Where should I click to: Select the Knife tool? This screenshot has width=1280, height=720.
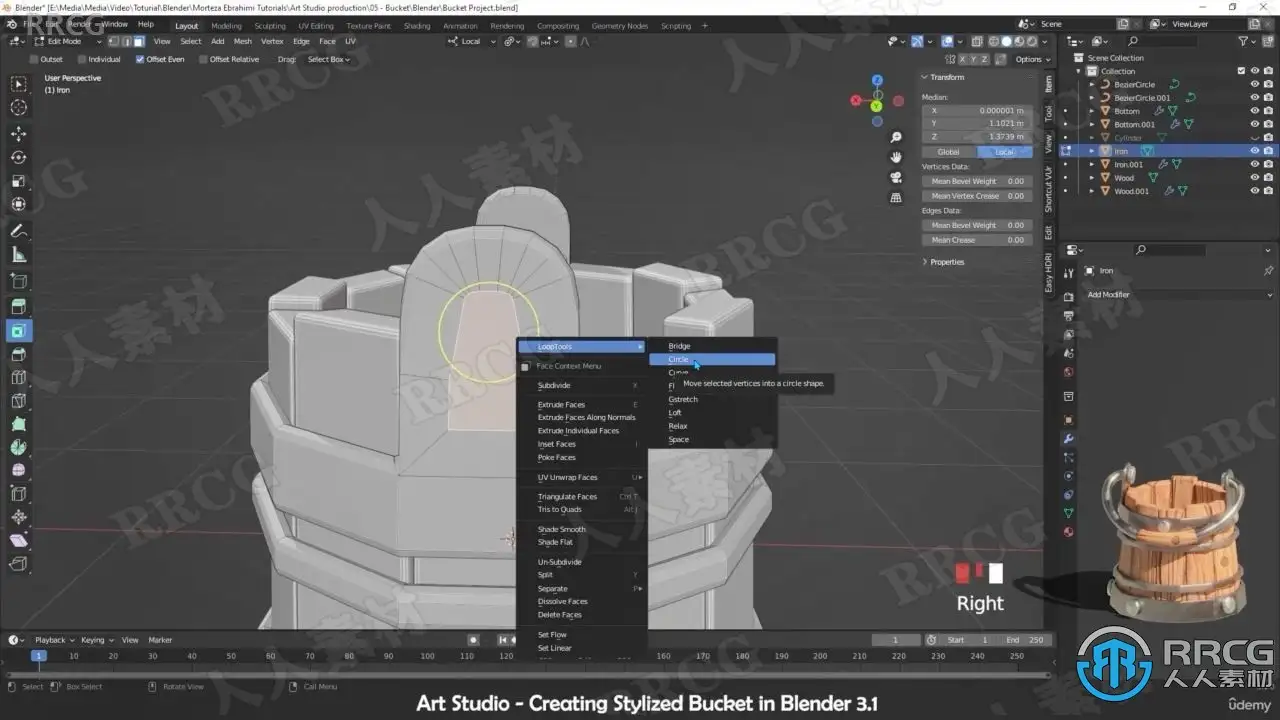click(18, 401)
